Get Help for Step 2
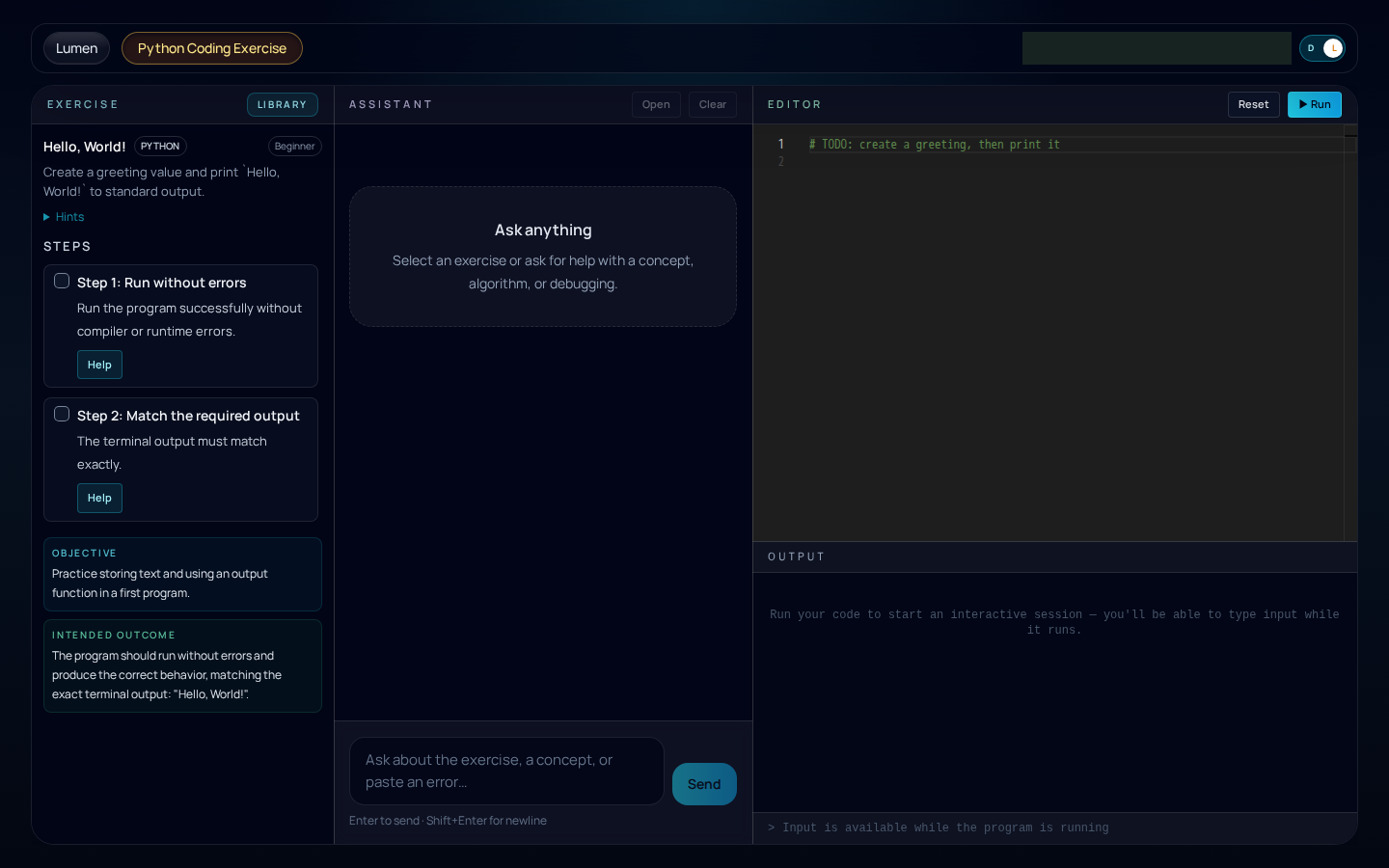Viewport: 1389px width, 868px height. point(99,498)
